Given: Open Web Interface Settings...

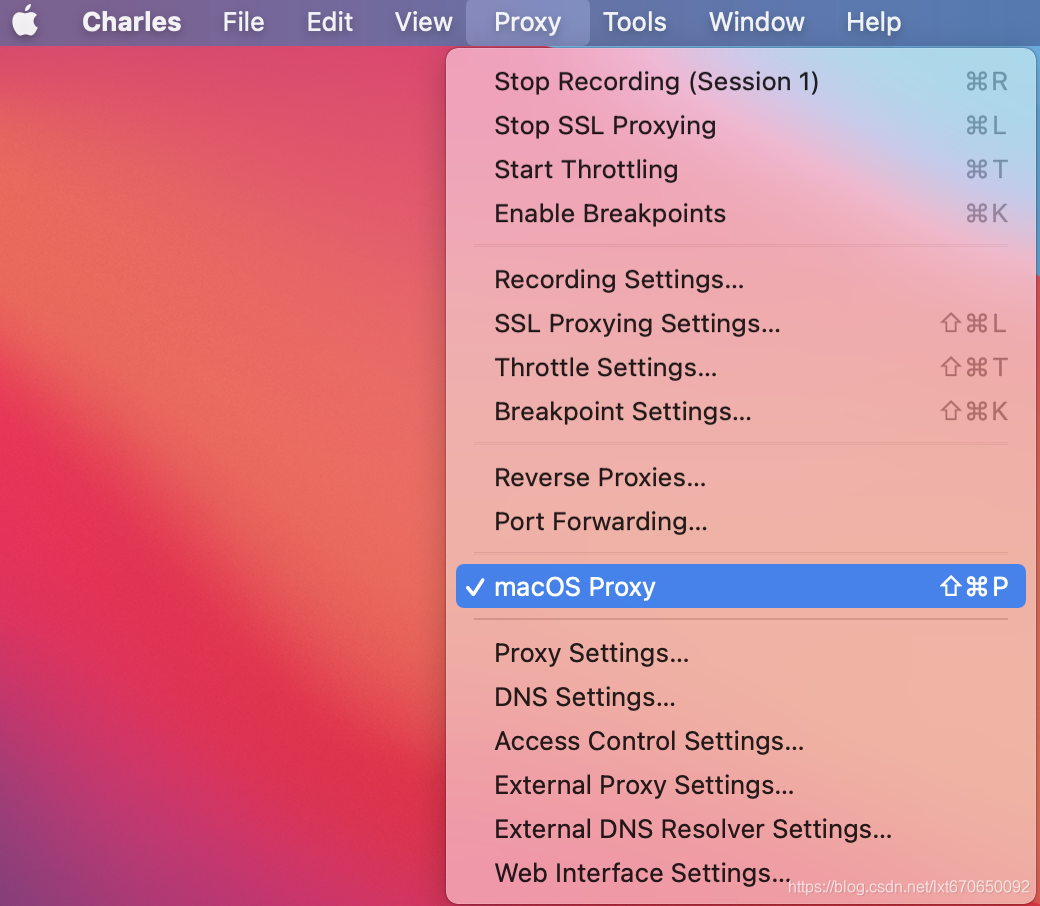Looking at the screenshot, I should pyautogui.click(x=741, y=873).
